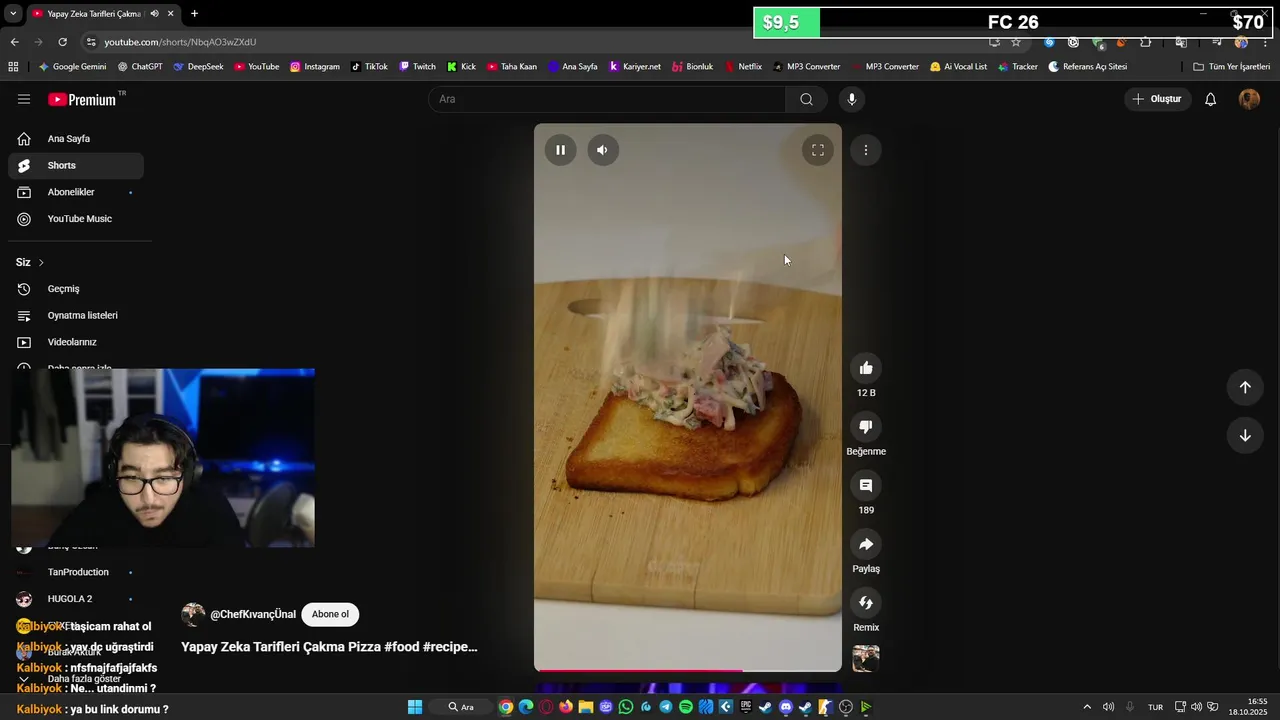Click the search magnifier button

(806, 99)
